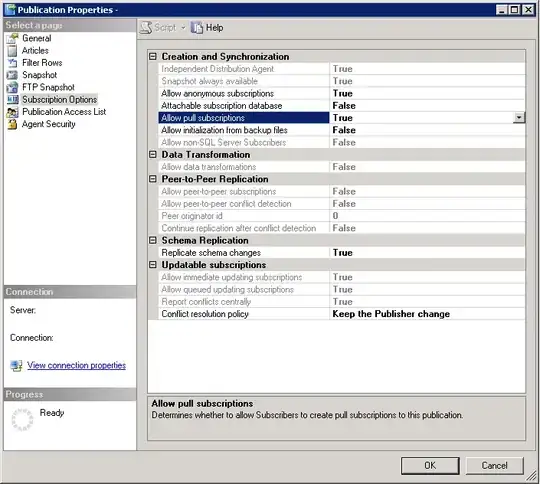Click the Publication Access List icon

coord(12,112)
